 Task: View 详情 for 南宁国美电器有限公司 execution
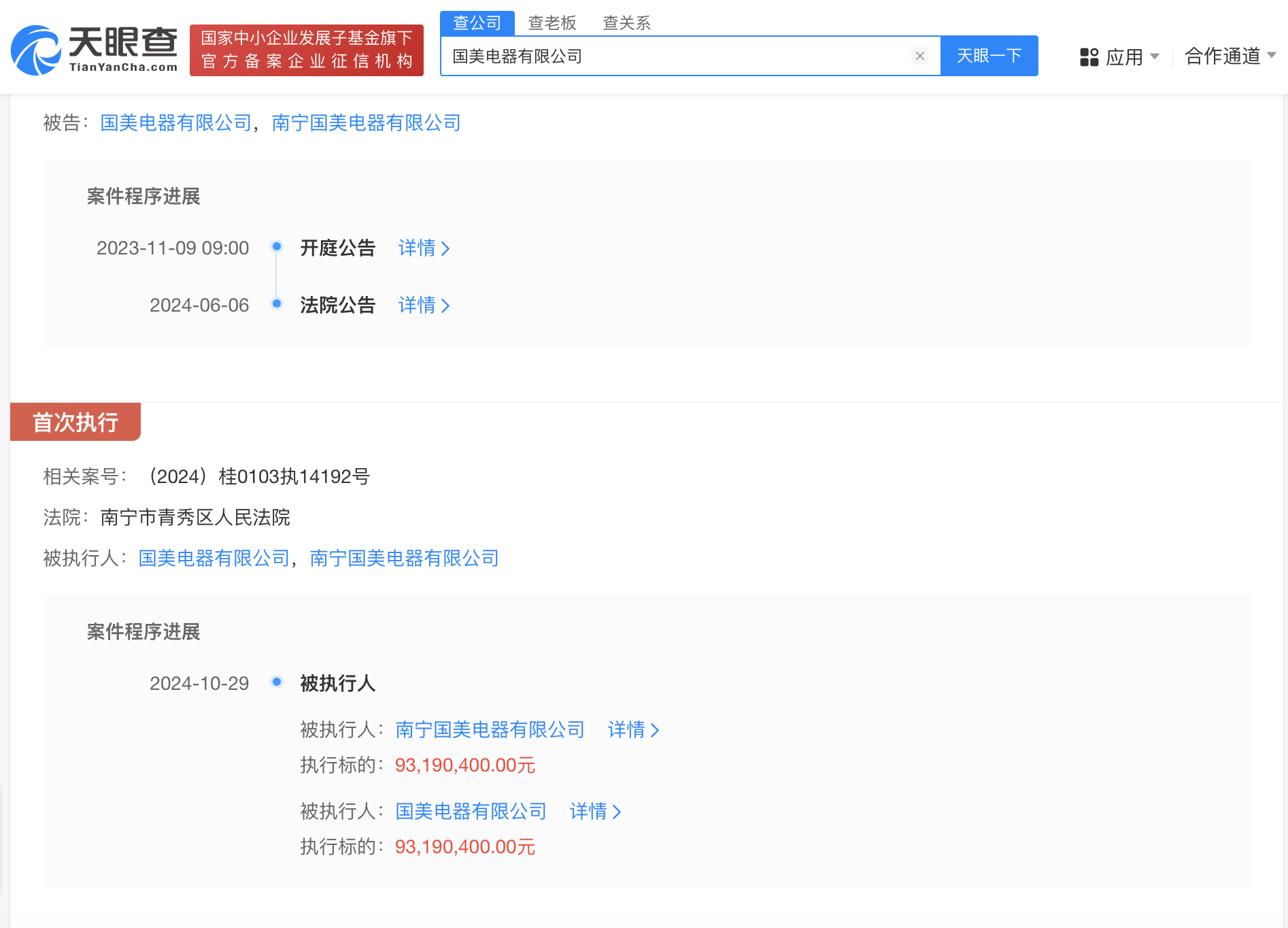pos(633,729)
